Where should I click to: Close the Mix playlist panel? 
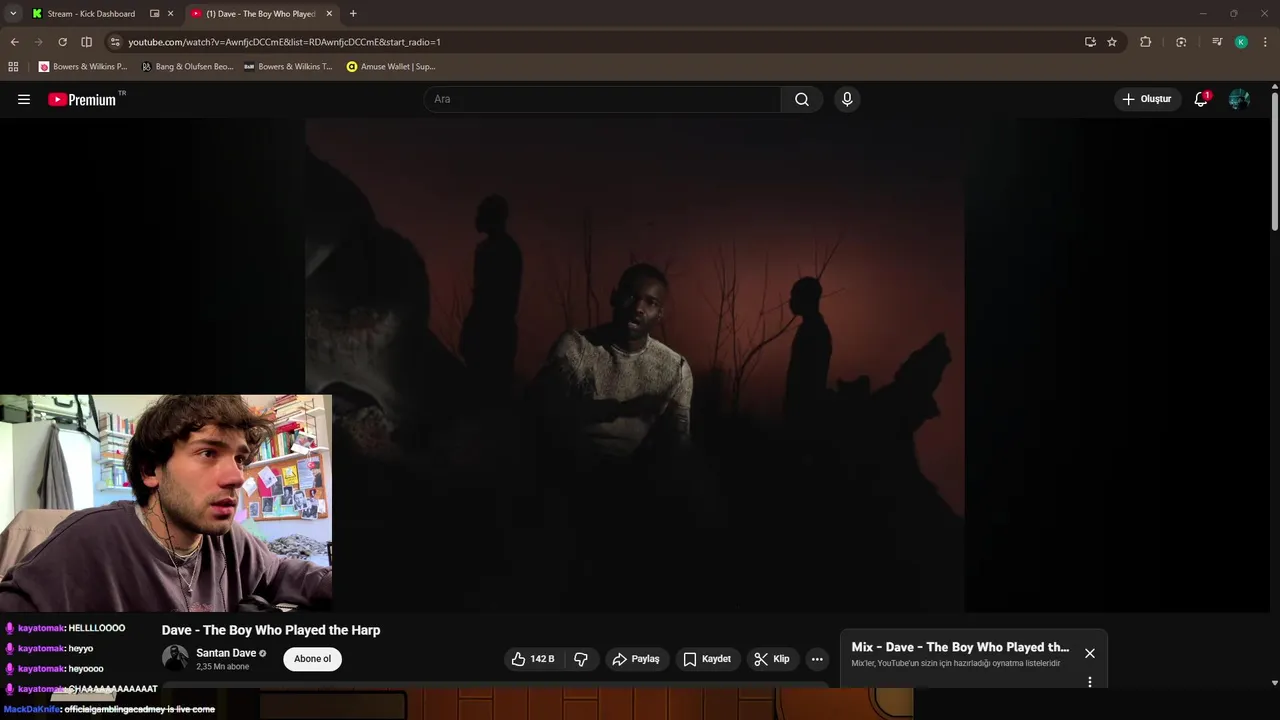point(1090,653)
